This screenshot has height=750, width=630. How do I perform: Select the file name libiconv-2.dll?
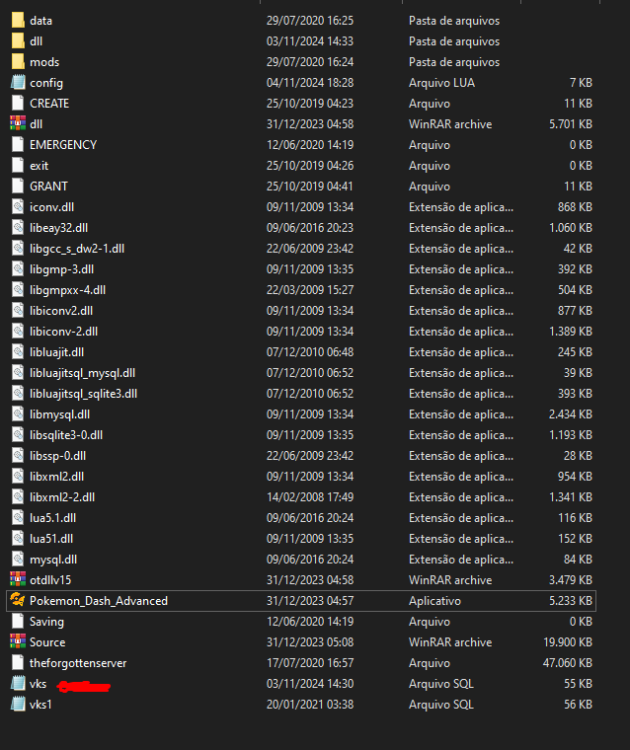click(x=64, y=331)
